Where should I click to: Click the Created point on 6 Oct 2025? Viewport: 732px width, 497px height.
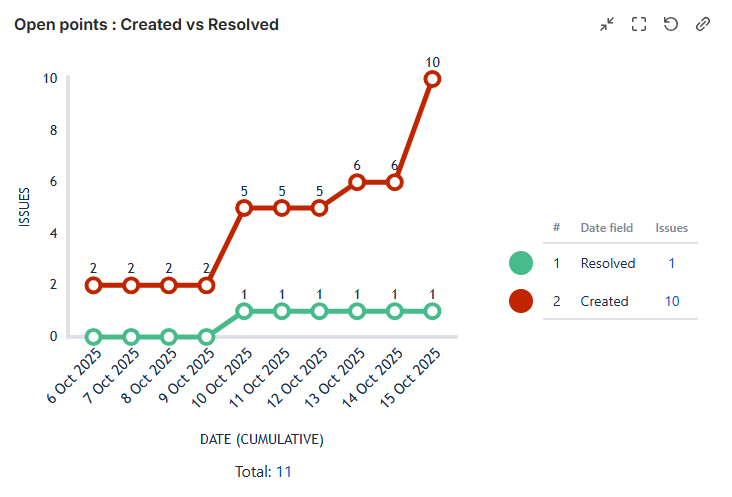point(93,285)
